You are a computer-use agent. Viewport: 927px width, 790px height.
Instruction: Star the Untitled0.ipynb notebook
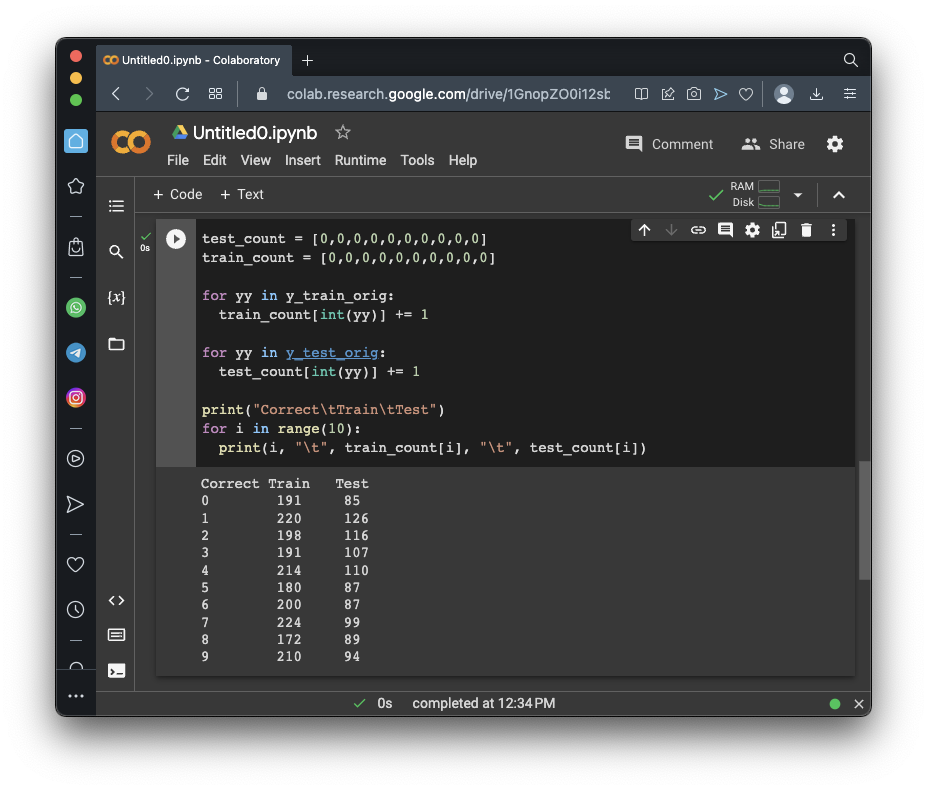[x=343, y=132]
